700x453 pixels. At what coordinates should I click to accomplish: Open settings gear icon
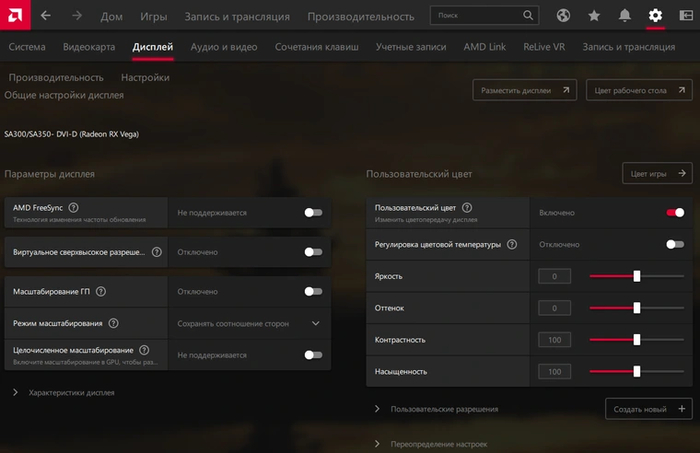(x=655, y=16)
